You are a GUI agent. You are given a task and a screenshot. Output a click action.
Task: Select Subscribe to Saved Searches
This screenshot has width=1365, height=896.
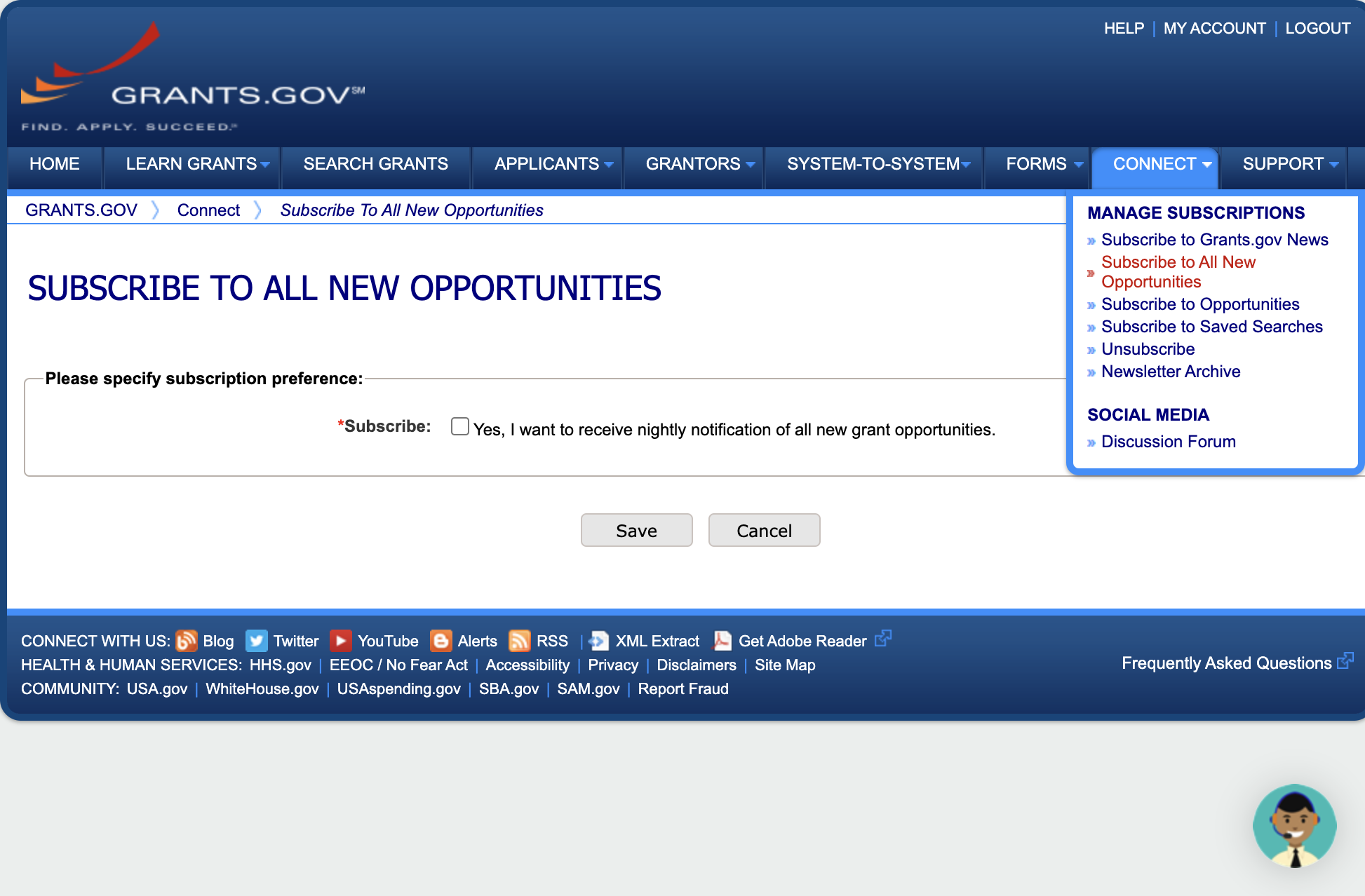point(1212,327)
